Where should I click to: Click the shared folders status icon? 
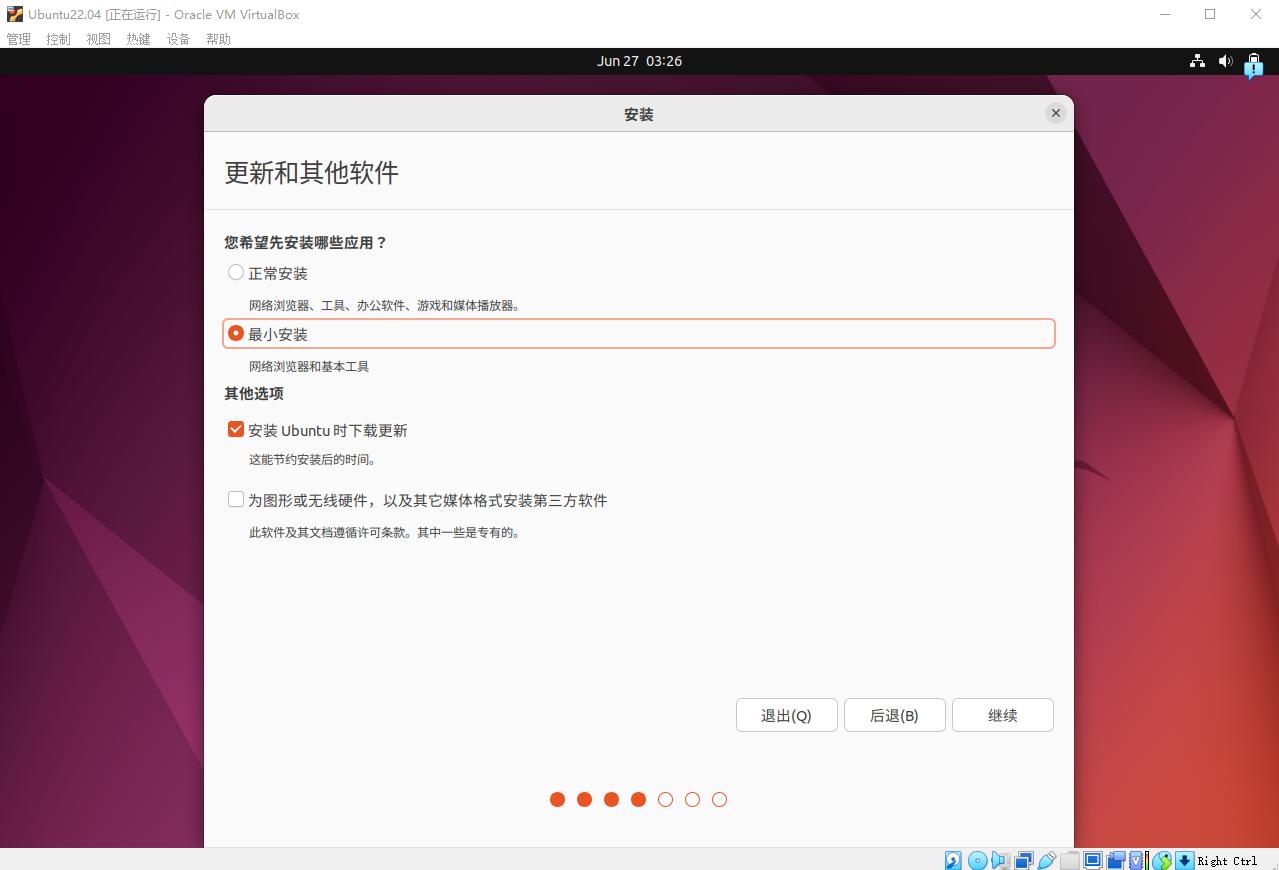click(x=1070, y=860)
